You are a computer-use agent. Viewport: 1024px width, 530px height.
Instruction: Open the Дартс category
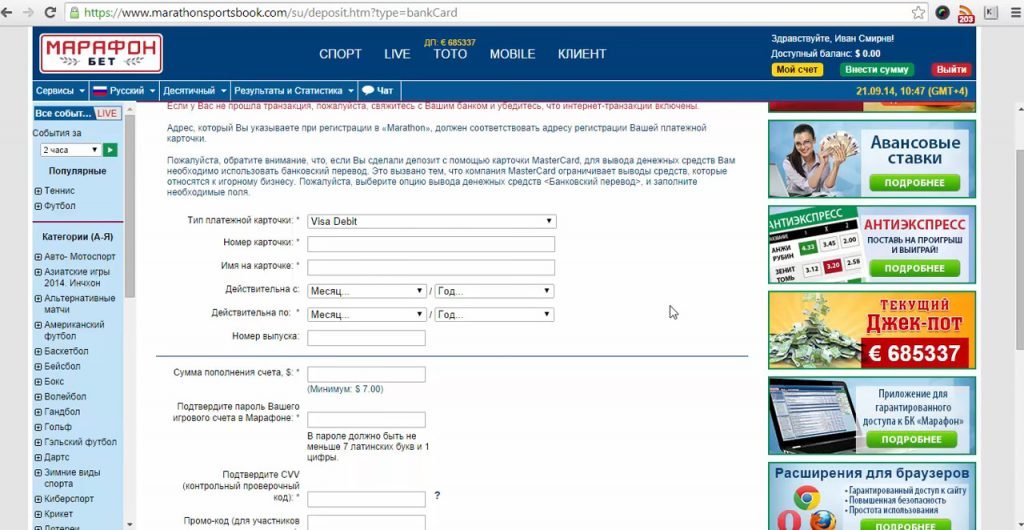click(x=56, y=458)
